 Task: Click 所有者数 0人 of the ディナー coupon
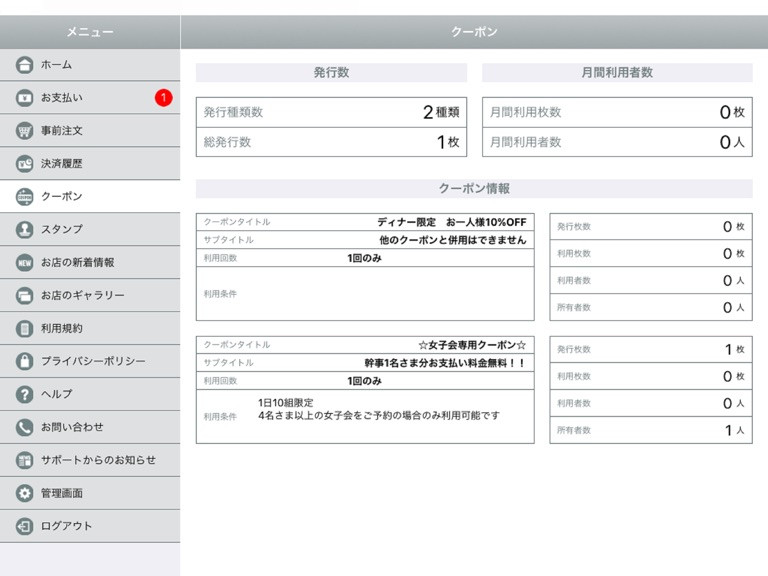[651, 307]
